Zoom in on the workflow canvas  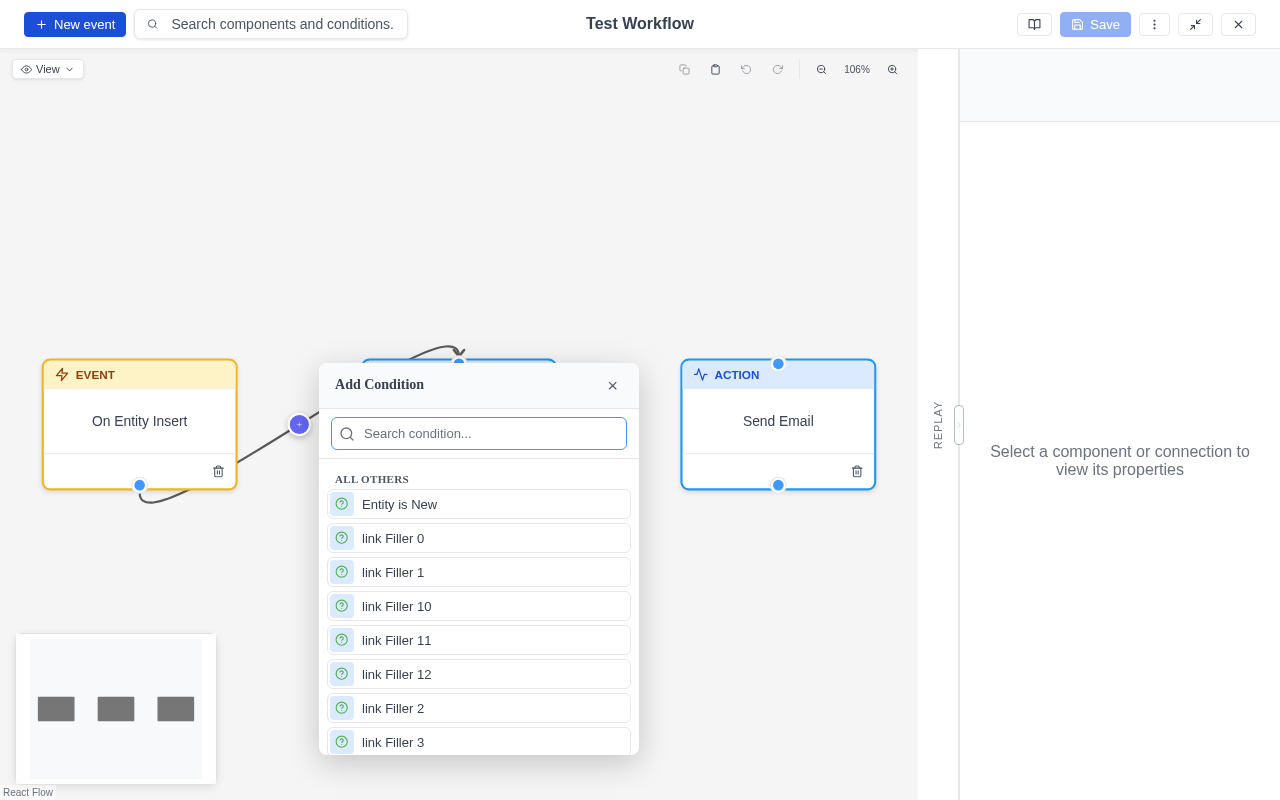(x=892, y=69)
